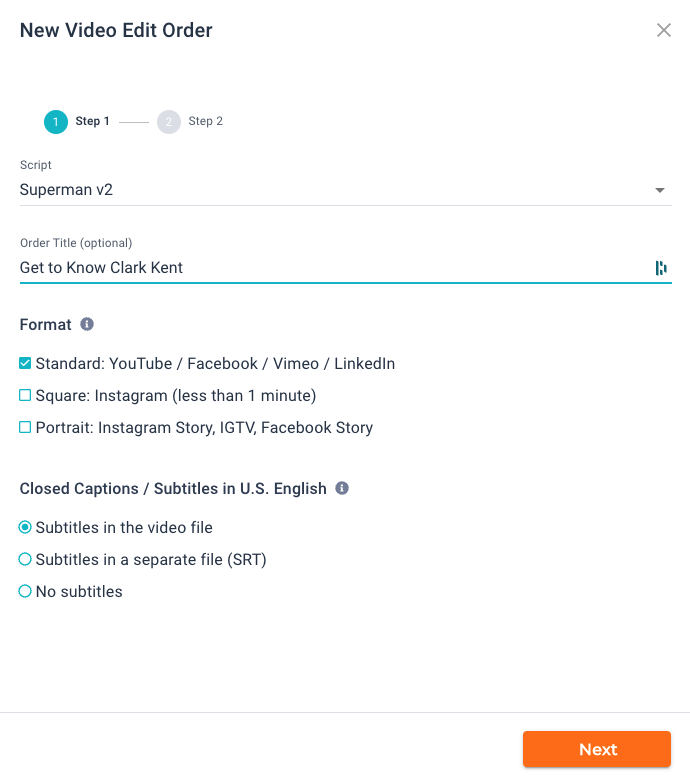Enable Portrait Instagram Story format
Viewport: 690px width, 781px height.
pos(25,427)
